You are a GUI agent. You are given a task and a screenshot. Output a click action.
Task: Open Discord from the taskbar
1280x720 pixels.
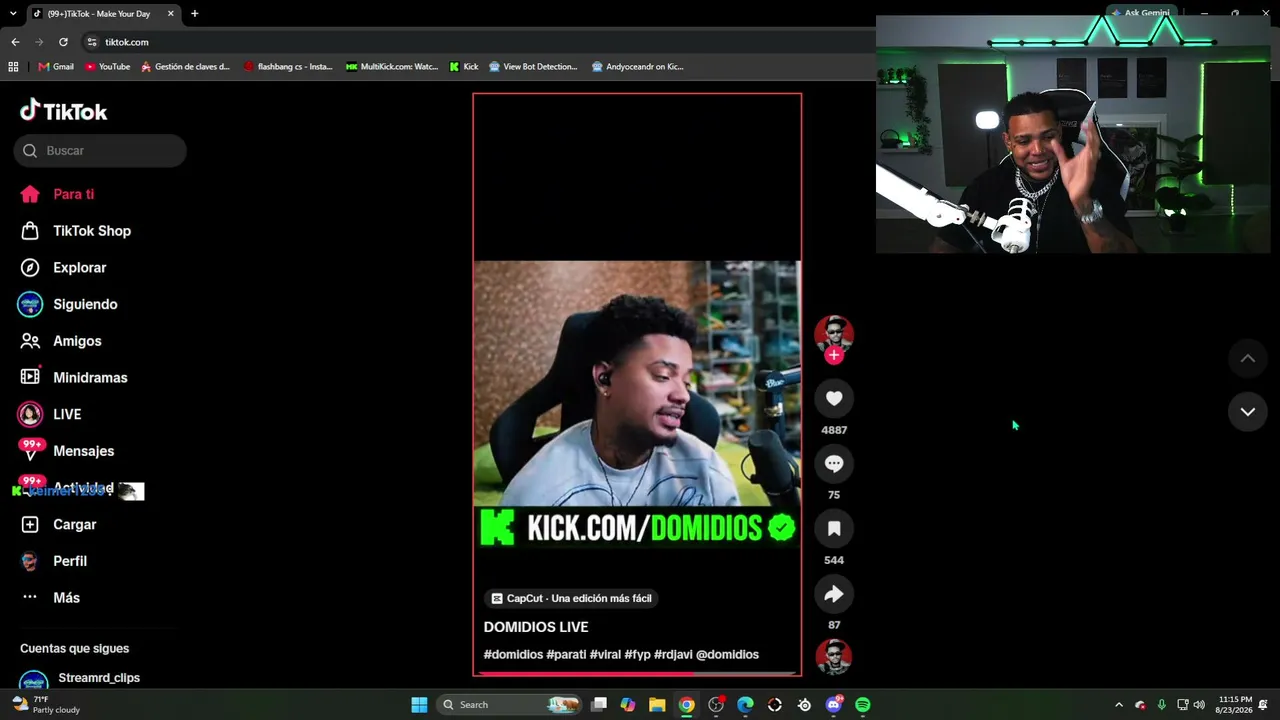point(834,705)
